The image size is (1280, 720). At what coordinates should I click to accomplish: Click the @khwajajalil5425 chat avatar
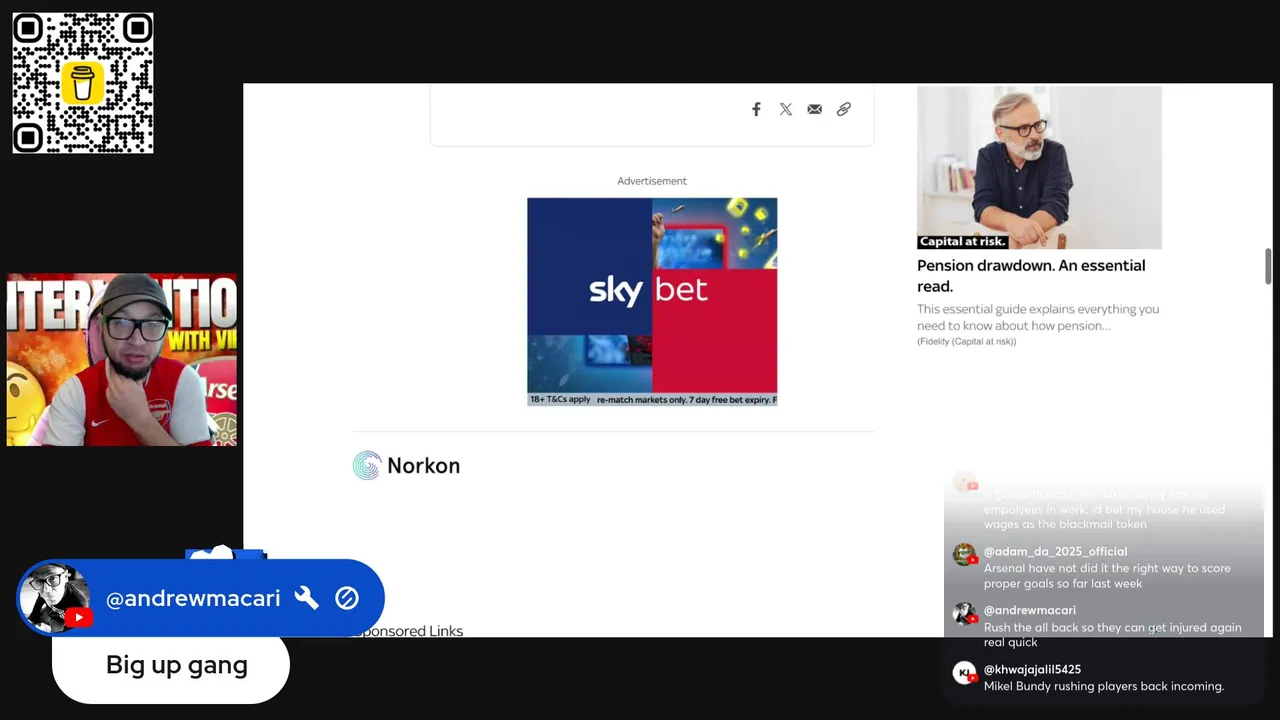tap(964, 673)
